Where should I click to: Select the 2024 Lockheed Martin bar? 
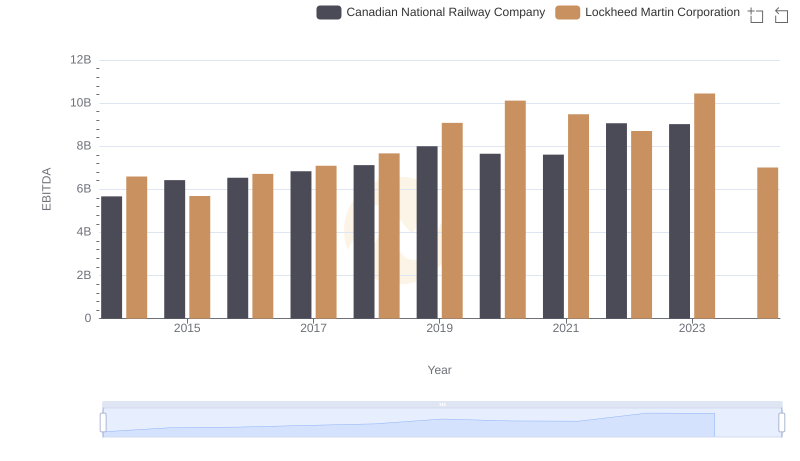[x=768, y=243]
